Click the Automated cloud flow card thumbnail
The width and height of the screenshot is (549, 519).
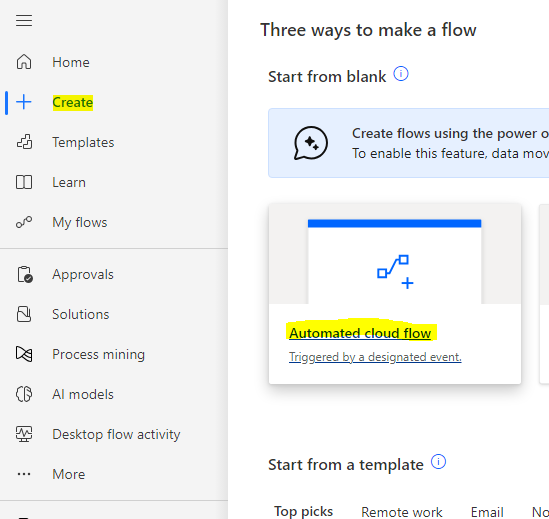(395, 261)
